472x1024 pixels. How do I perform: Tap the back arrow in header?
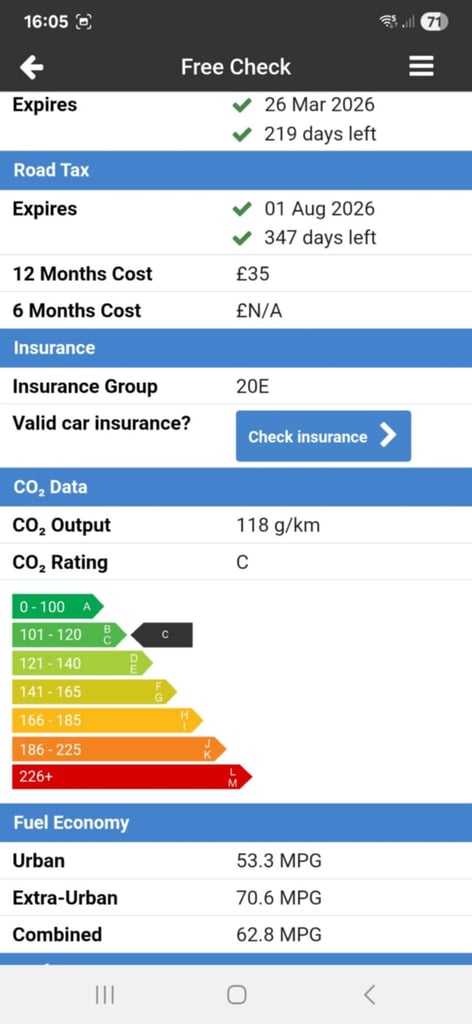[31, 67]
